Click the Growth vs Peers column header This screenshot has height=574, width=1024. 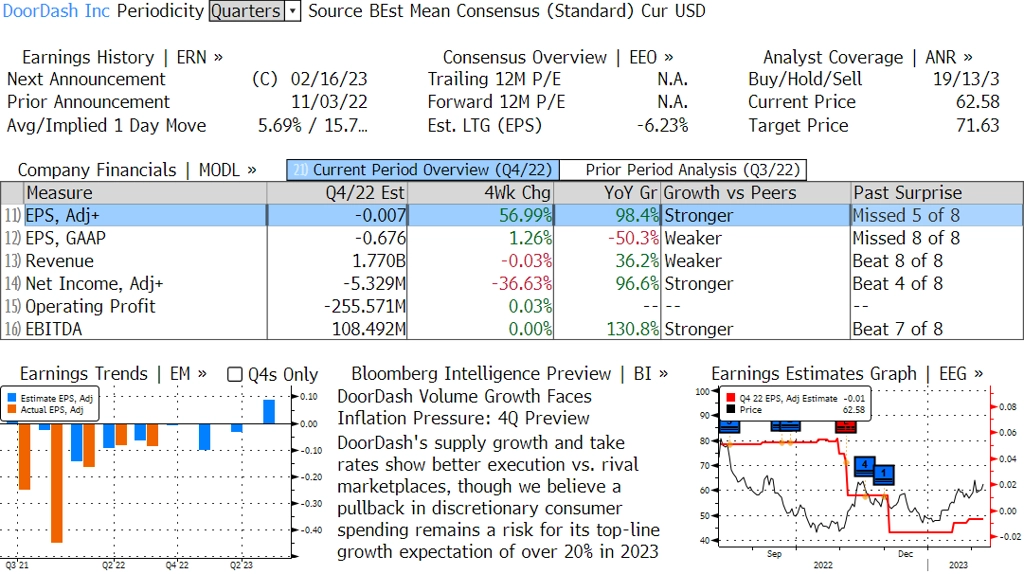click(x=756, y=193)
